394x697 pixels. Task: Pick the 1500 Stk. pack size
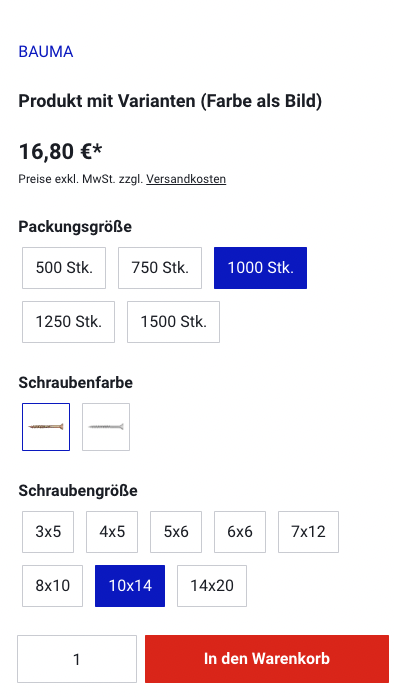(173, 322)
